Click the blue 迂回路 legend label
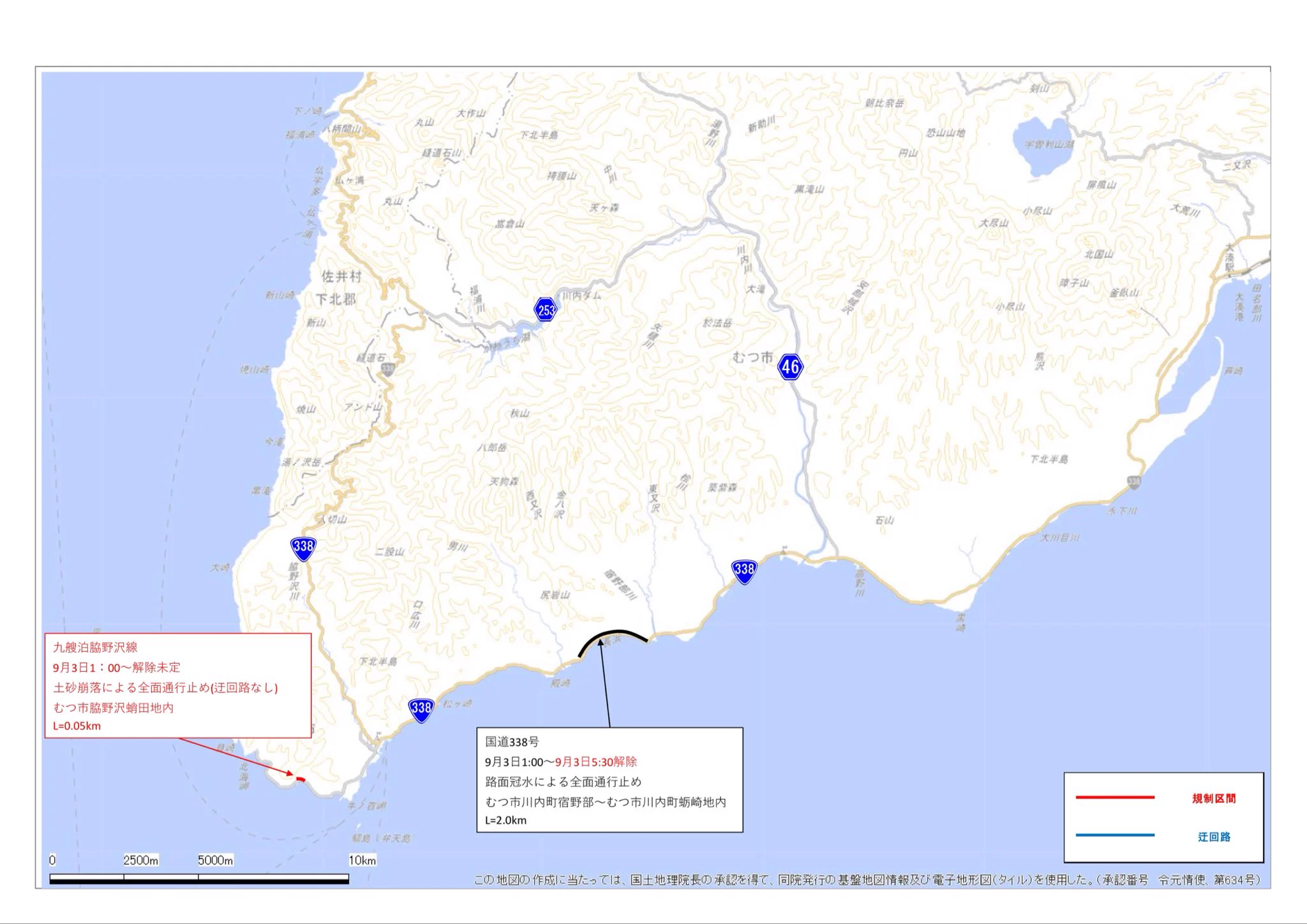The height and width of the screenshot is (924, 1307). (x=1214, y=837)
